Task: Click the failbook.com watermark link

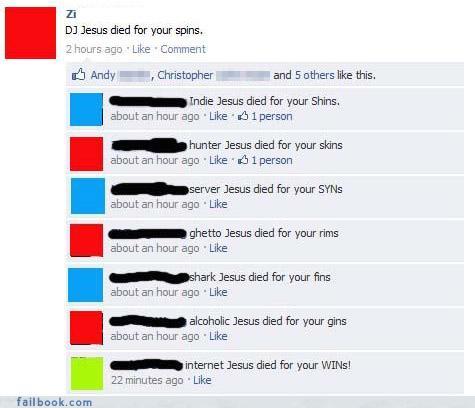Action: tap(54, 402)
